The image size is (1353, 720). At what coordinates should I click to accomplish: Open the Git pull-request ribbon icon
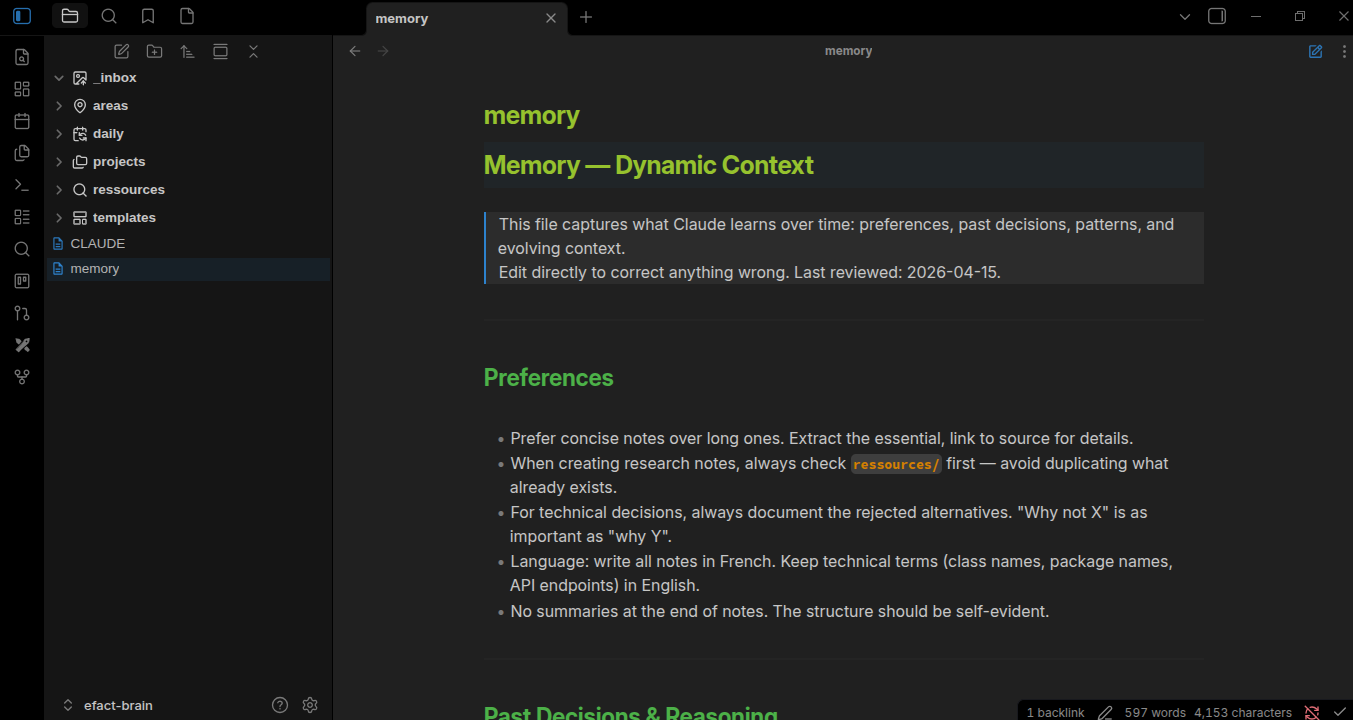pyautogui.click(x=22, y=313)
